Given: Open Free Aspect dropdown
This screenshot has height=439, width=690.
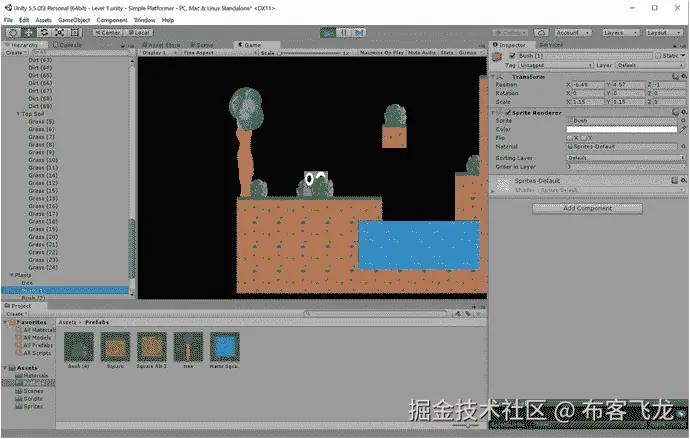Looking at the screenshot, I should pos(220,52).
